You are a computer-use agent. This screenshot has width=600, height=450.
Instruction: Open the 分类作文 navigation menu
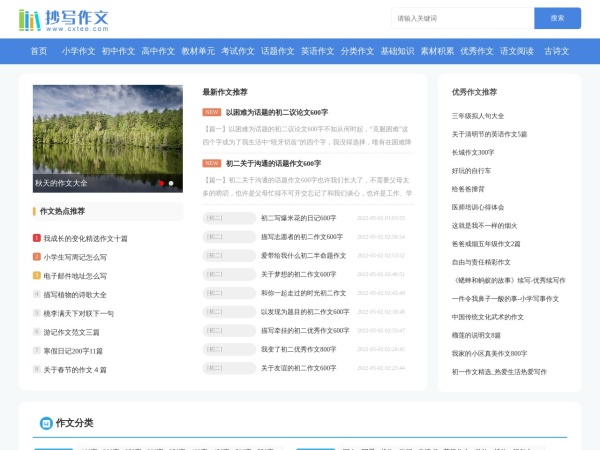pos(357,51)
